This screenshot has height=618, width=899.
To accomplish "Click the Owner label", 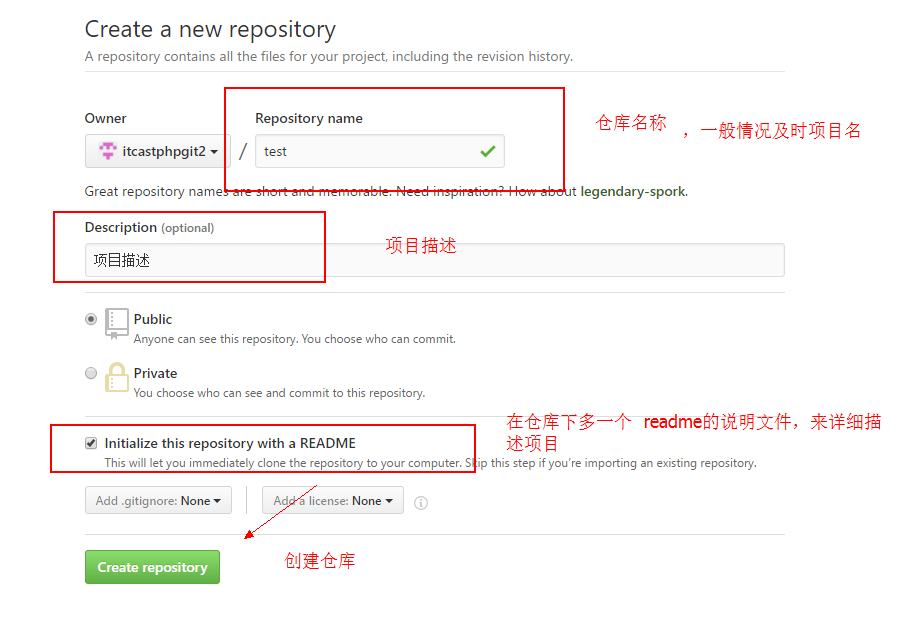I will 105,118.
